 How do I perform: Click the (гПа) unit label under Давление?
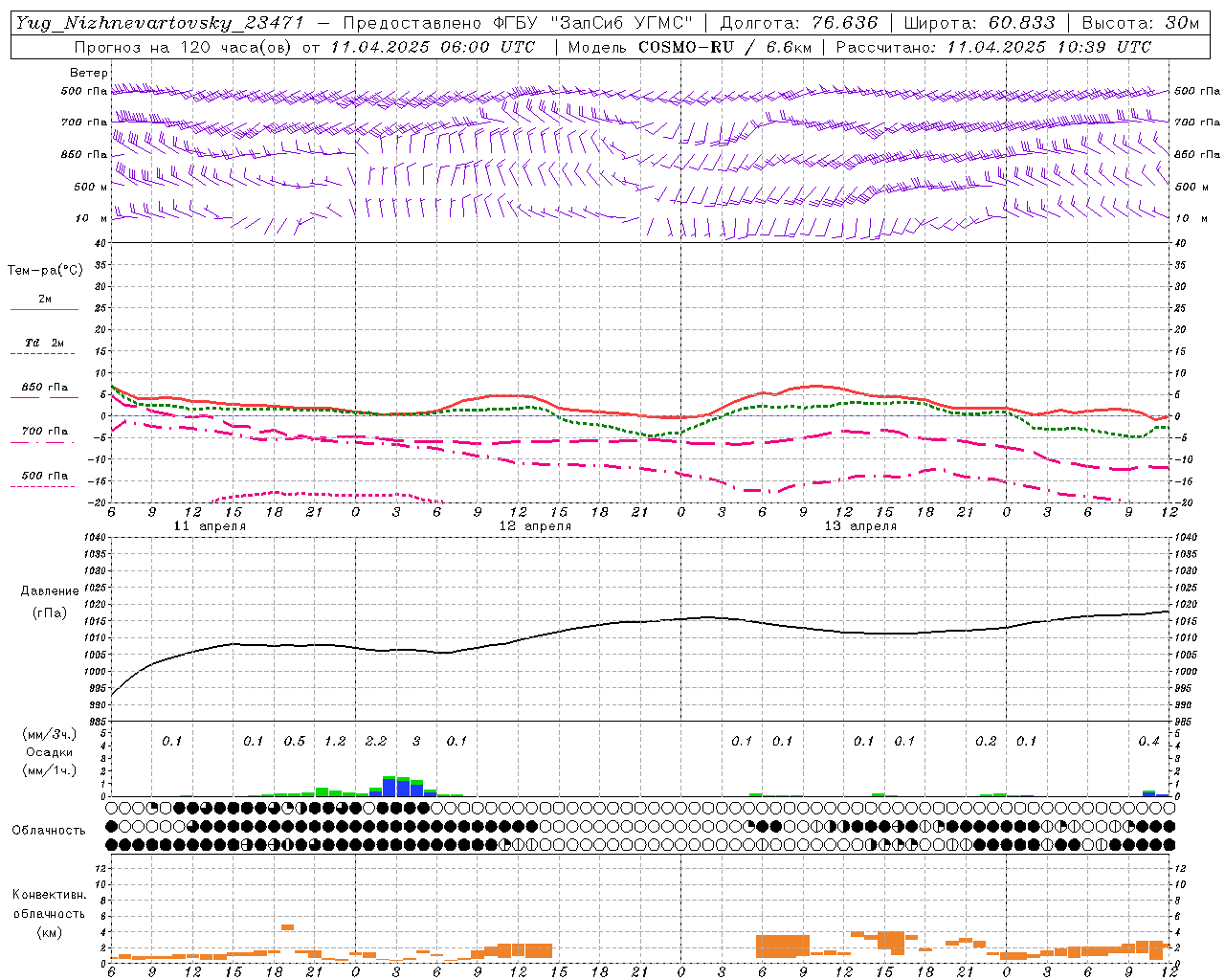point(50,613)
